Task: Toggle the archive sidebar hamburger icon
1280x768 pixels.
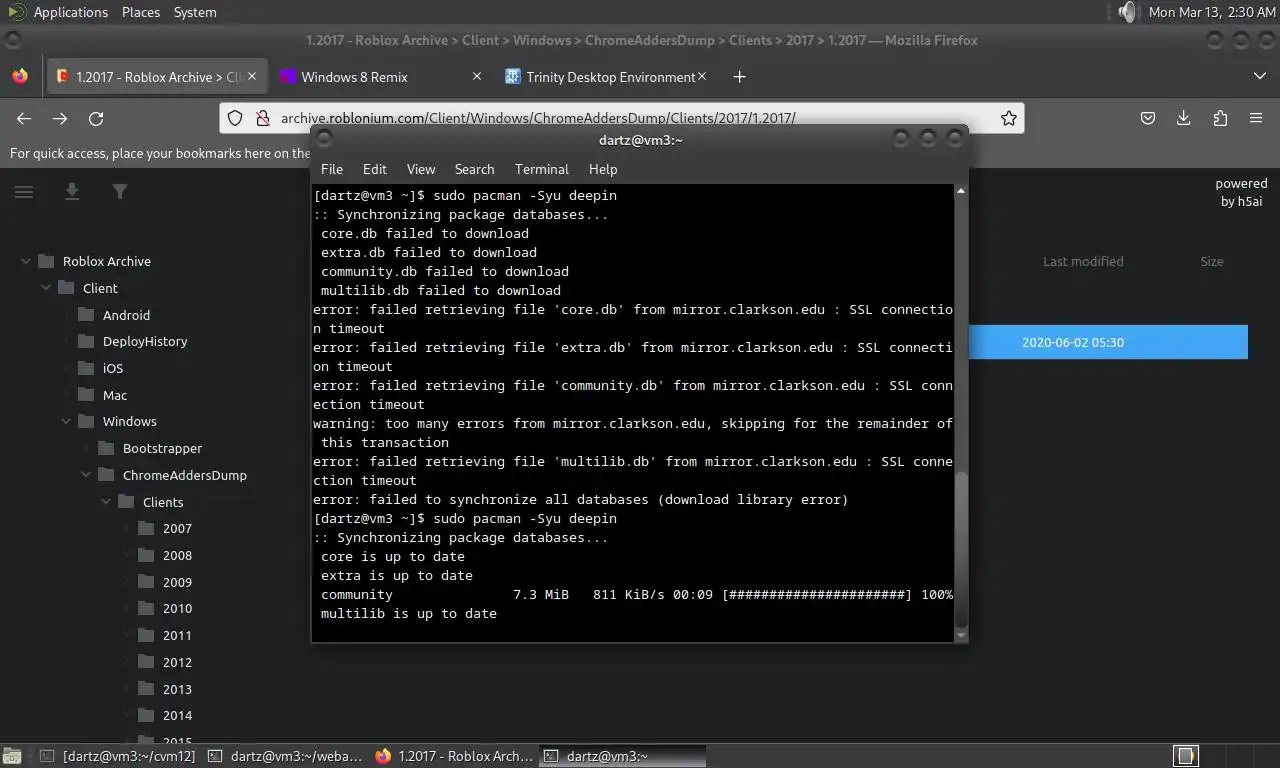Action: point(24,191)
